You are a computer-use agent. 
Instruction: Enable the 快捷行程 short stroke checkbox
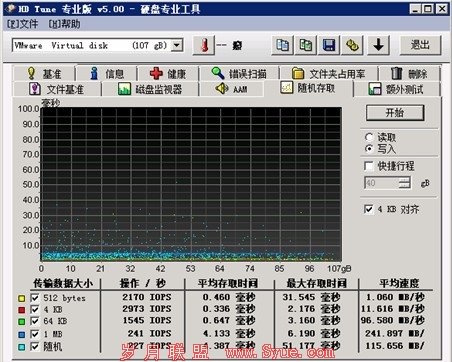click(369, 166)
